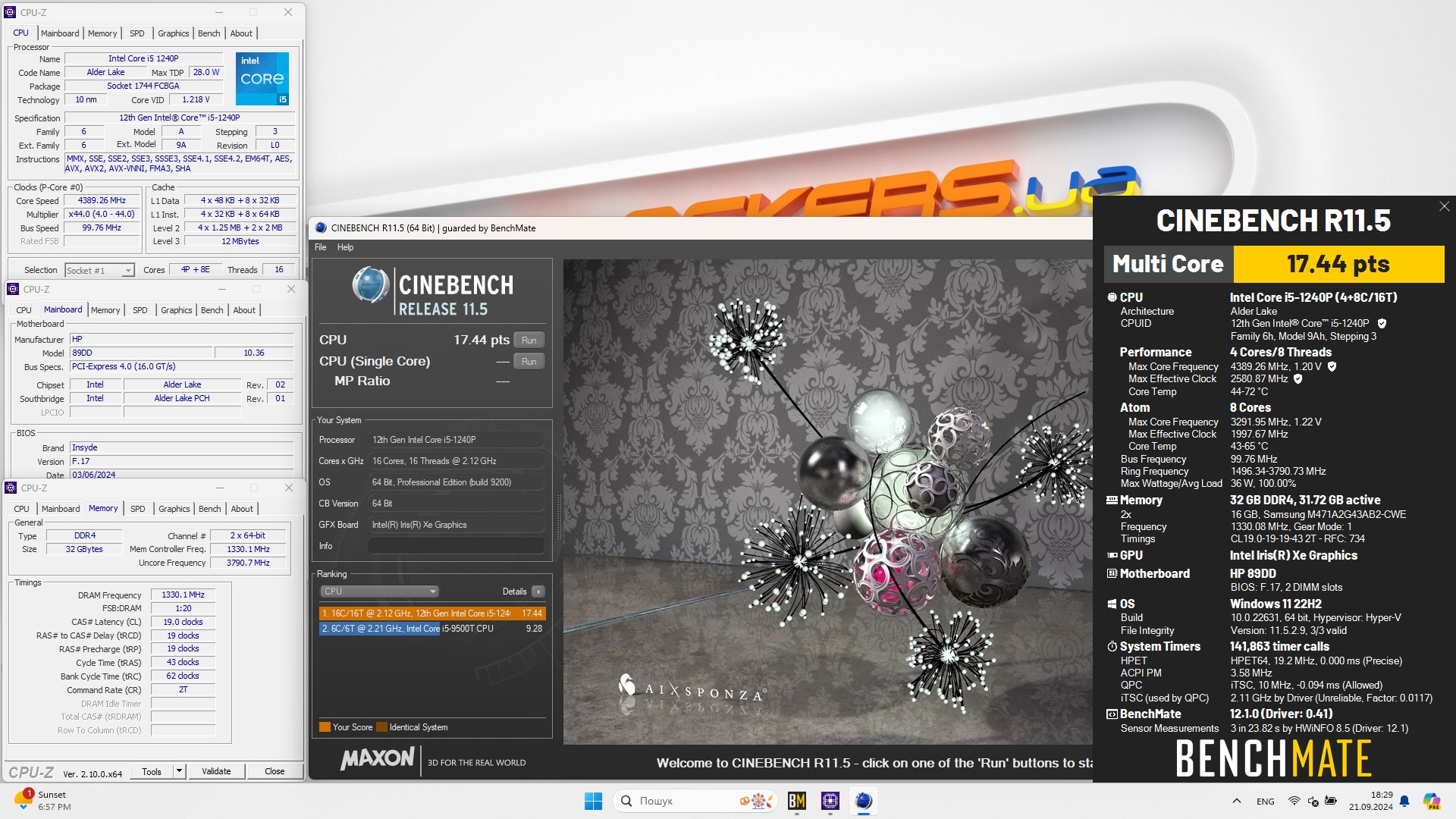This screenshot has height=819, width=1456.
Task: Click the System Timers clock icon
Action: click(x=1112, y=646)
